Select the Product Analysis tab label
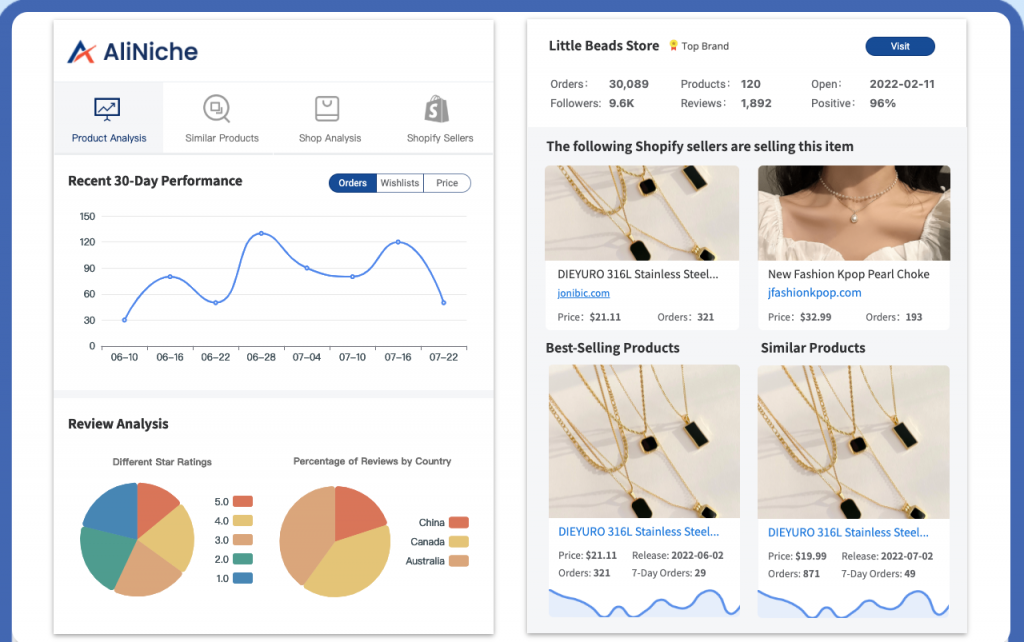 click(x=109, y=138)
